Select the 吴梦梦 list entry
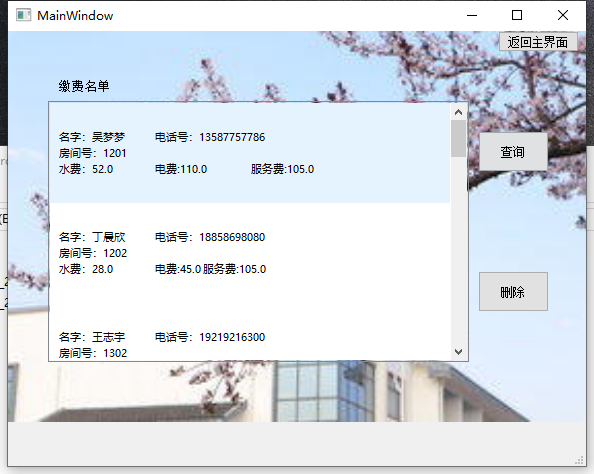This screenshot has height=474, width=594. click(250, 153)
